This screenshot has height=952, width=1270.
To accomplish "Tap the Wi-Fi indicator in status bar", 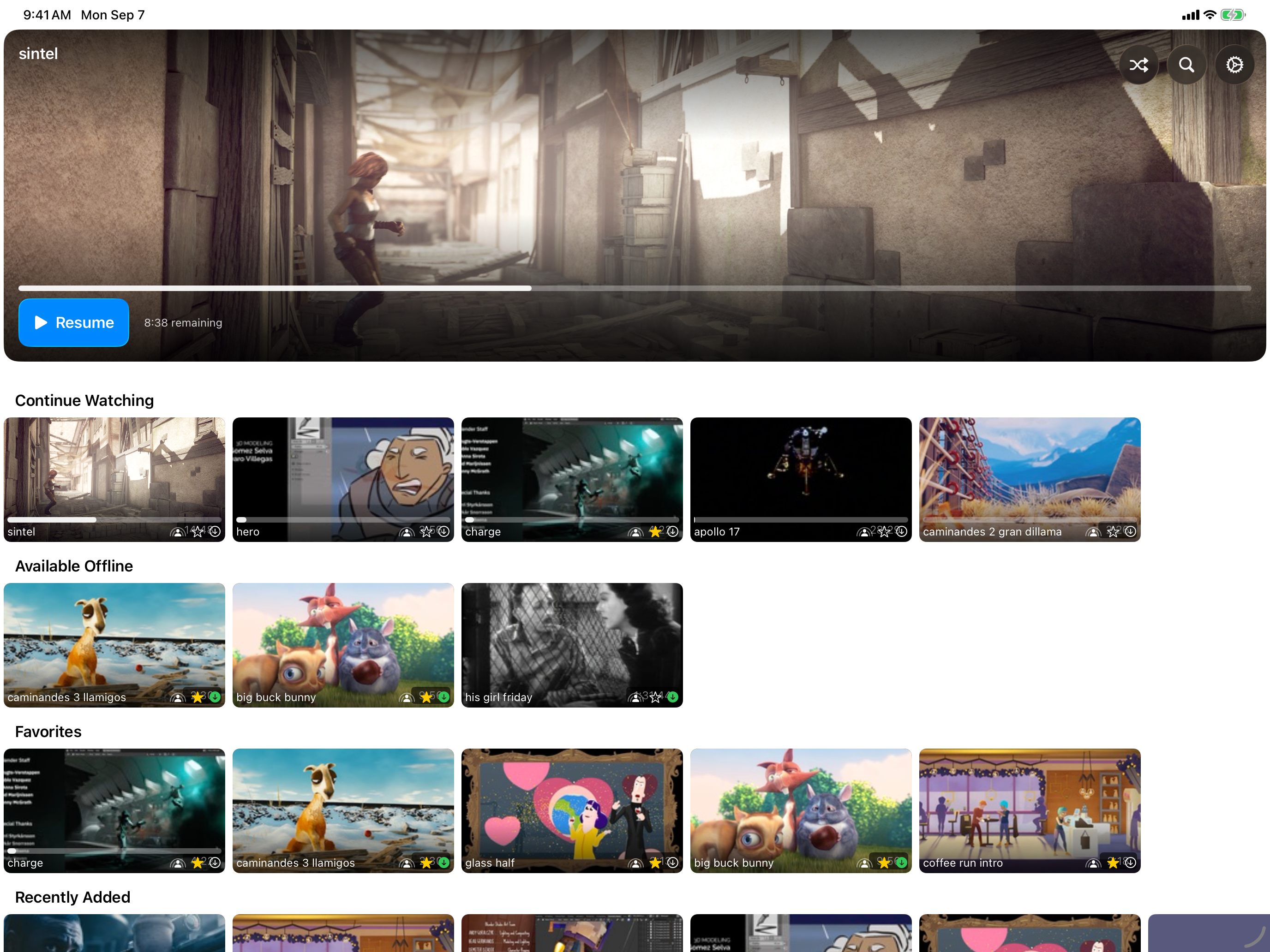I will [x=1210, y=15].
